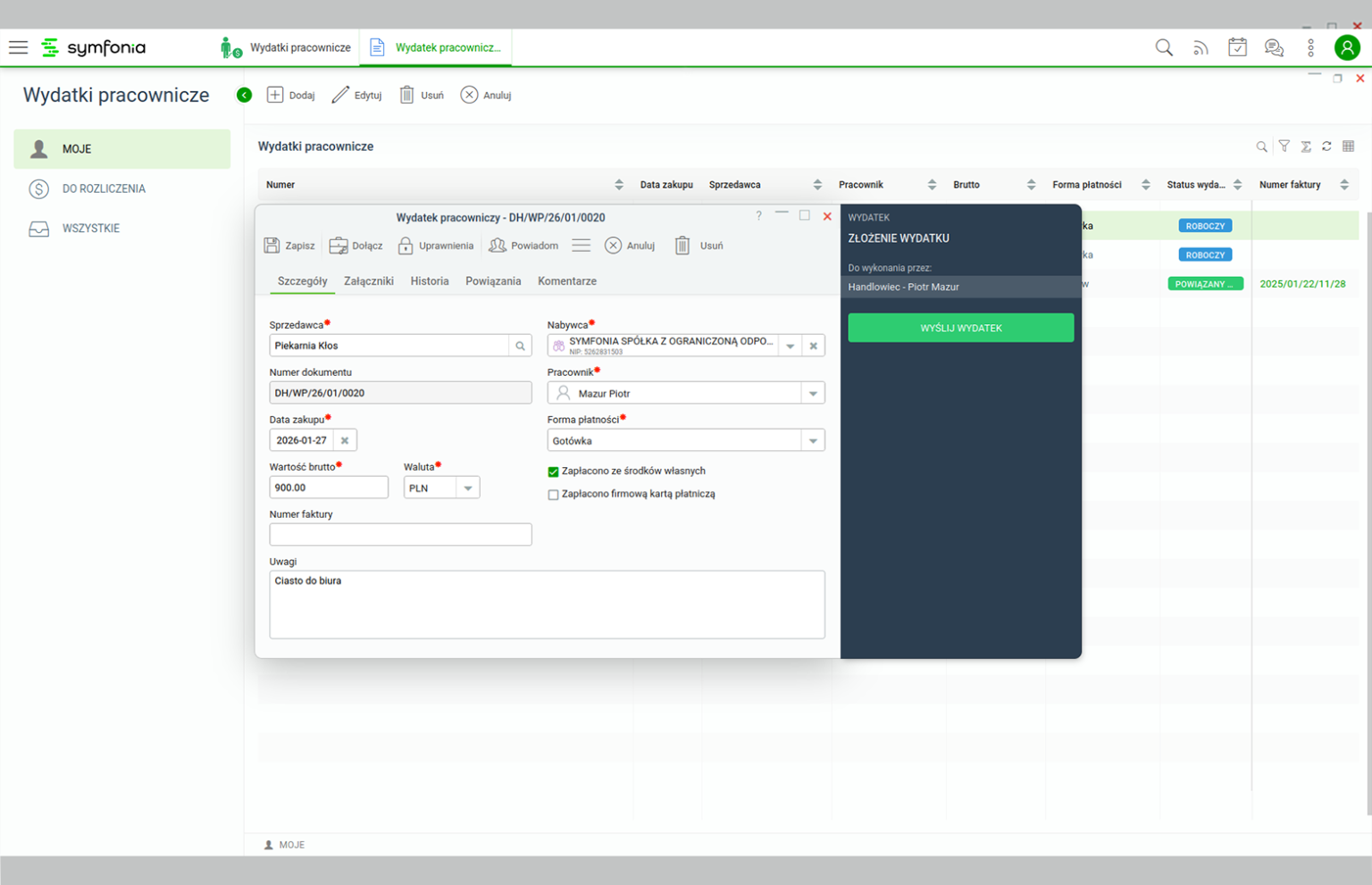This screenshot has width=1372, height=885.
Task: Sort by the Forma płatności column
Action: [x=1145, y=185]
